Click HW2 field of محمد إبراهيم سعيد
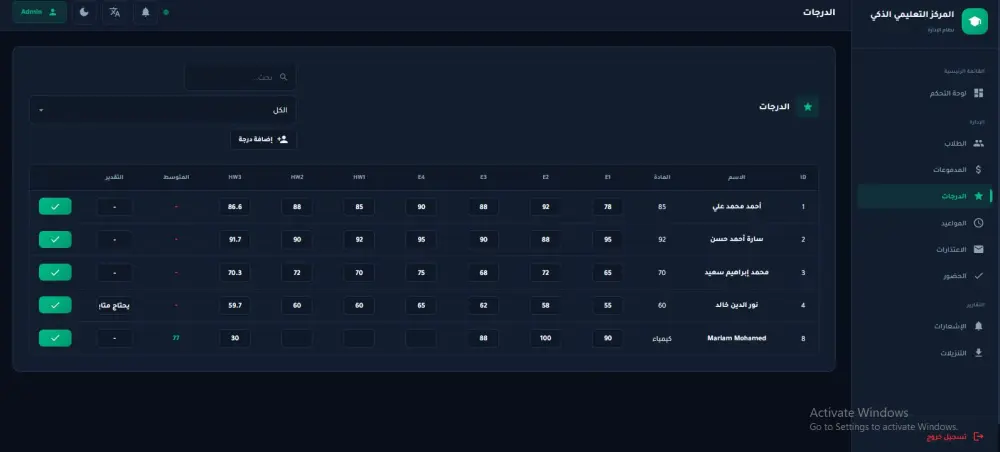 click(x=297, y=272)
